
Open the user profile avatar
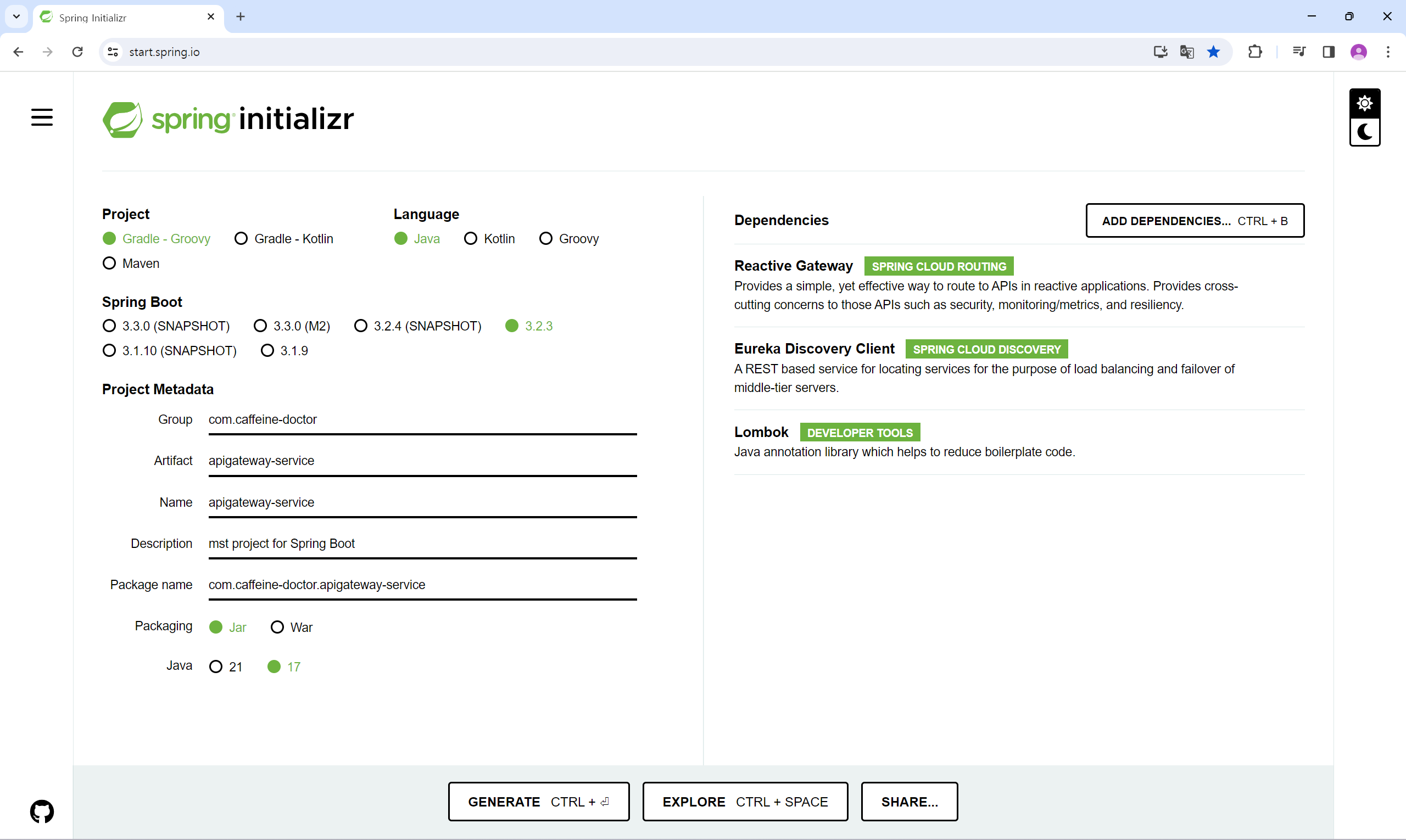coord(1358,52)
